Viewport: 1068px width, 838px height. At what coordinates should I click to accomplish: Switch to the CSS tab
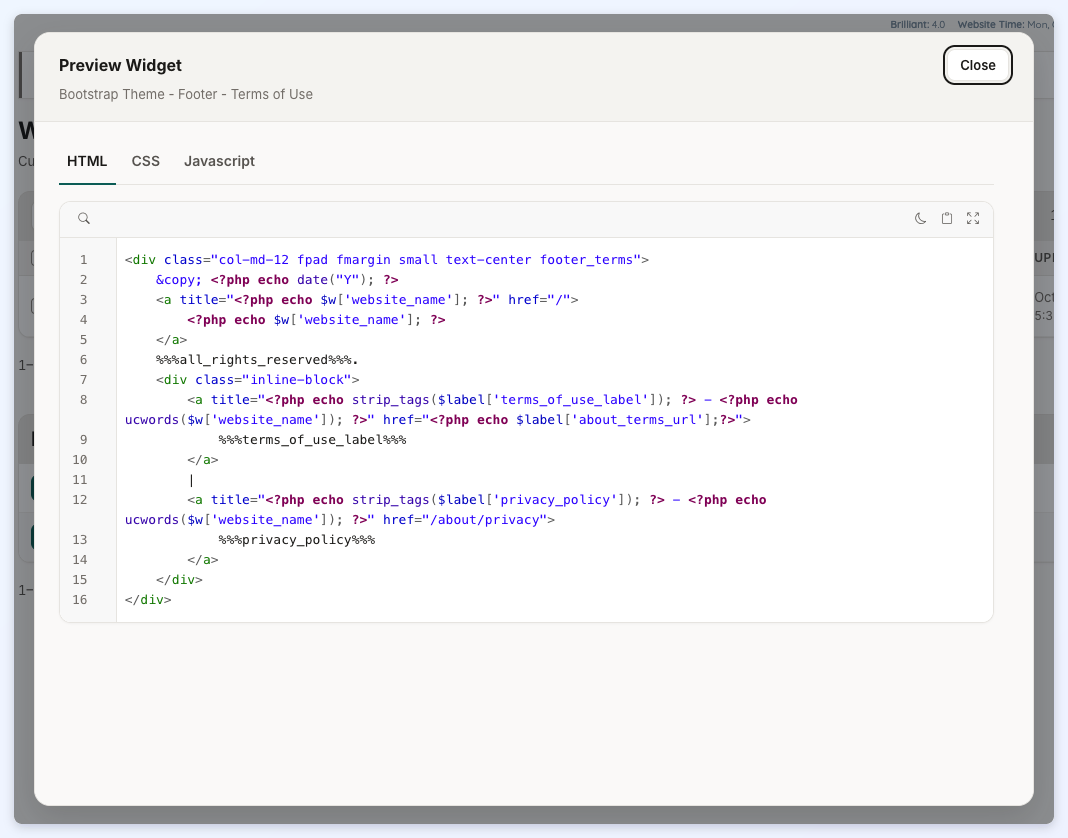click(146, 161)
